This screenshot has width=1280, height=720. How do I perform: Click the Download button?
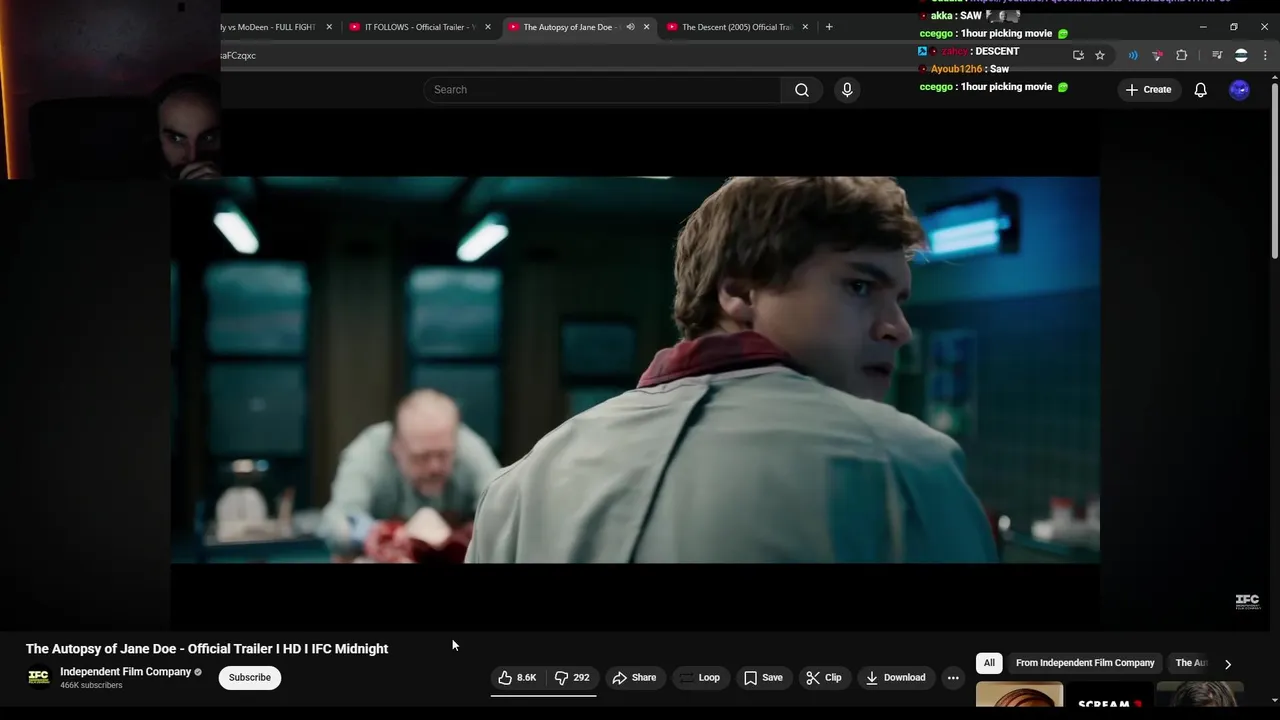pyautogui.click(x=896, y=678)
